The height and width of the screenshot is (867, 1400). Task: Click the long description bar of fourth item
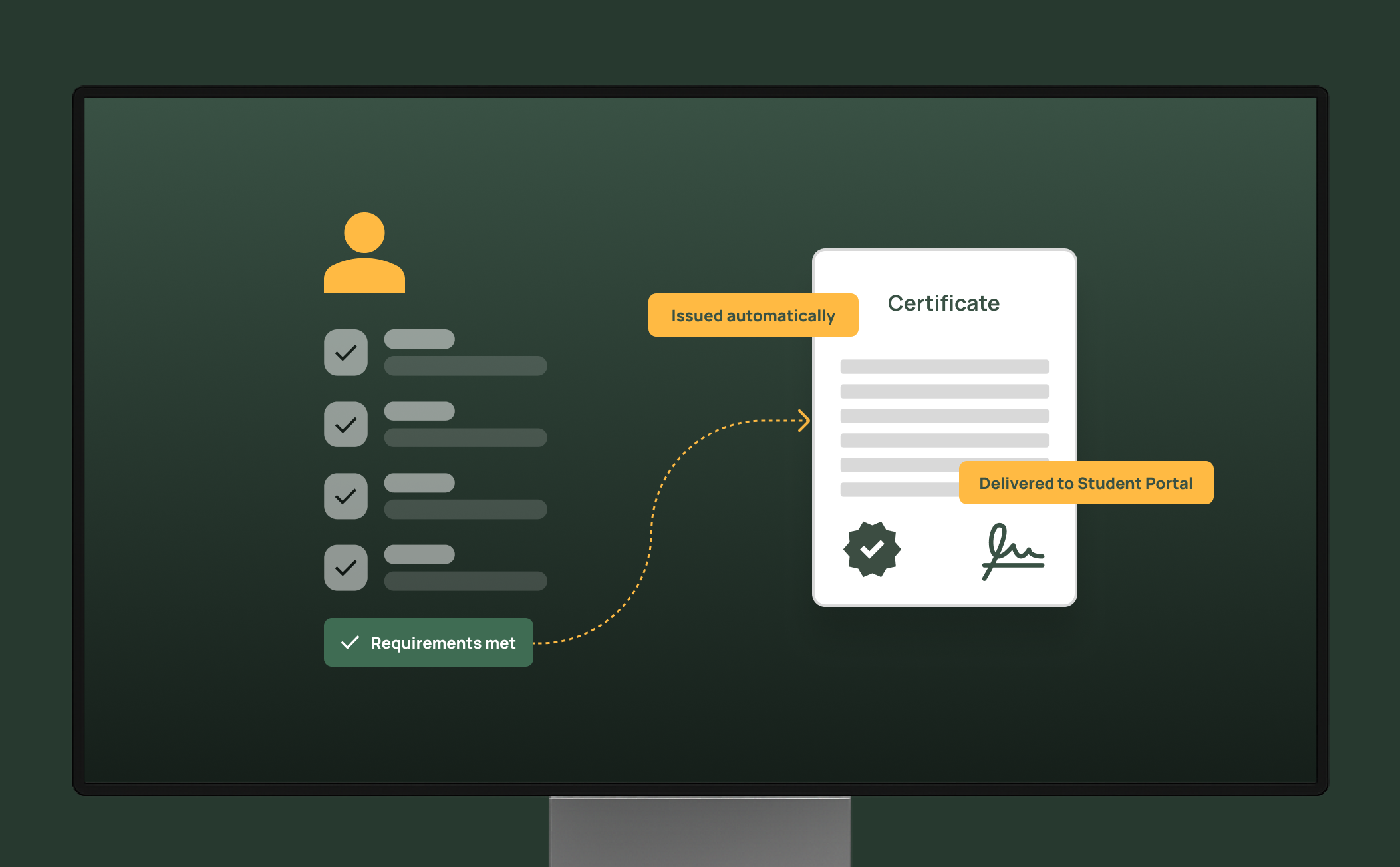point(466,581)
